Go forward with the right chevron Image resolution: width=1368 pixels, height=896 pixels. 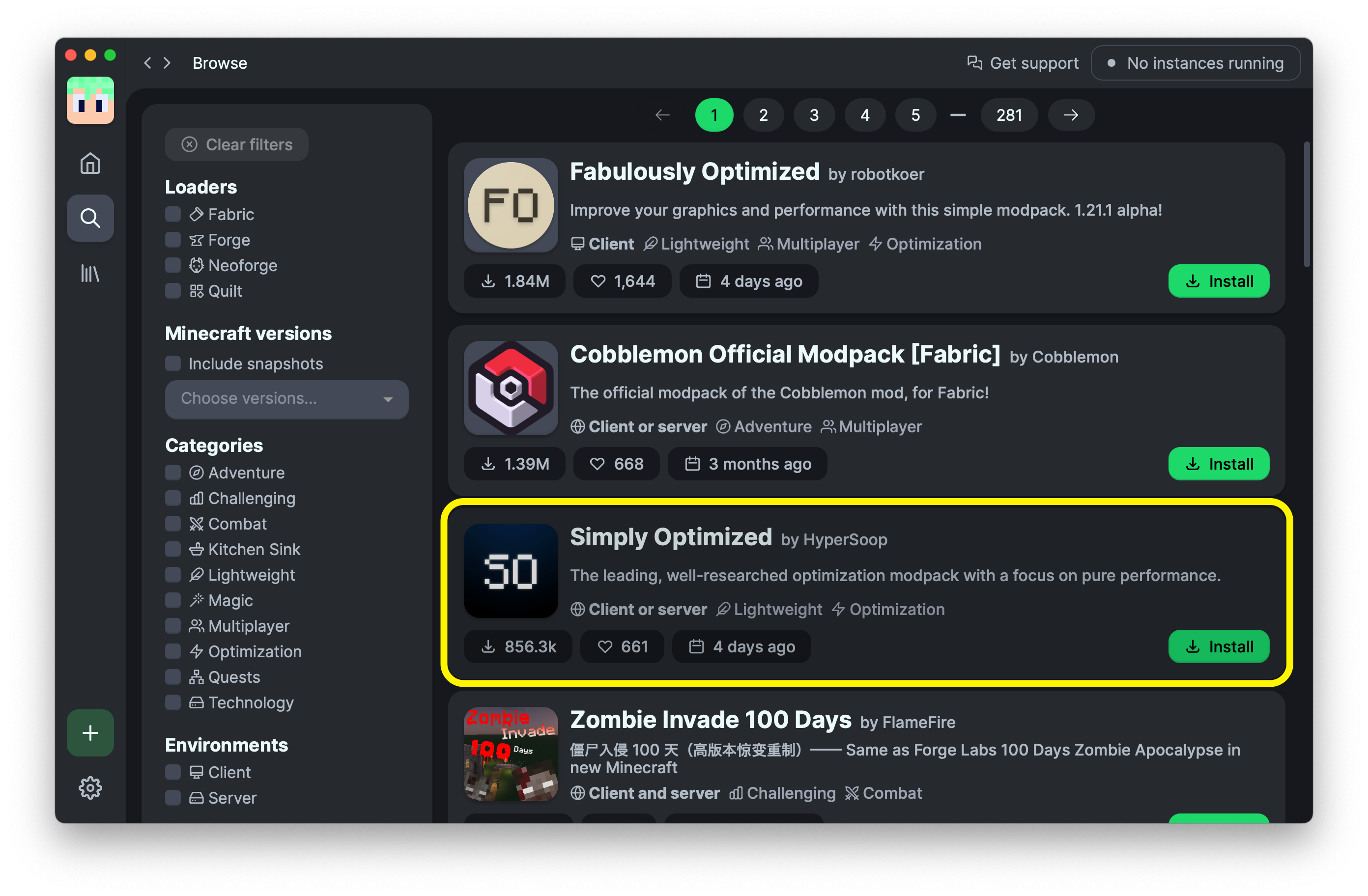pyautogui.click(x=167, y=63)
